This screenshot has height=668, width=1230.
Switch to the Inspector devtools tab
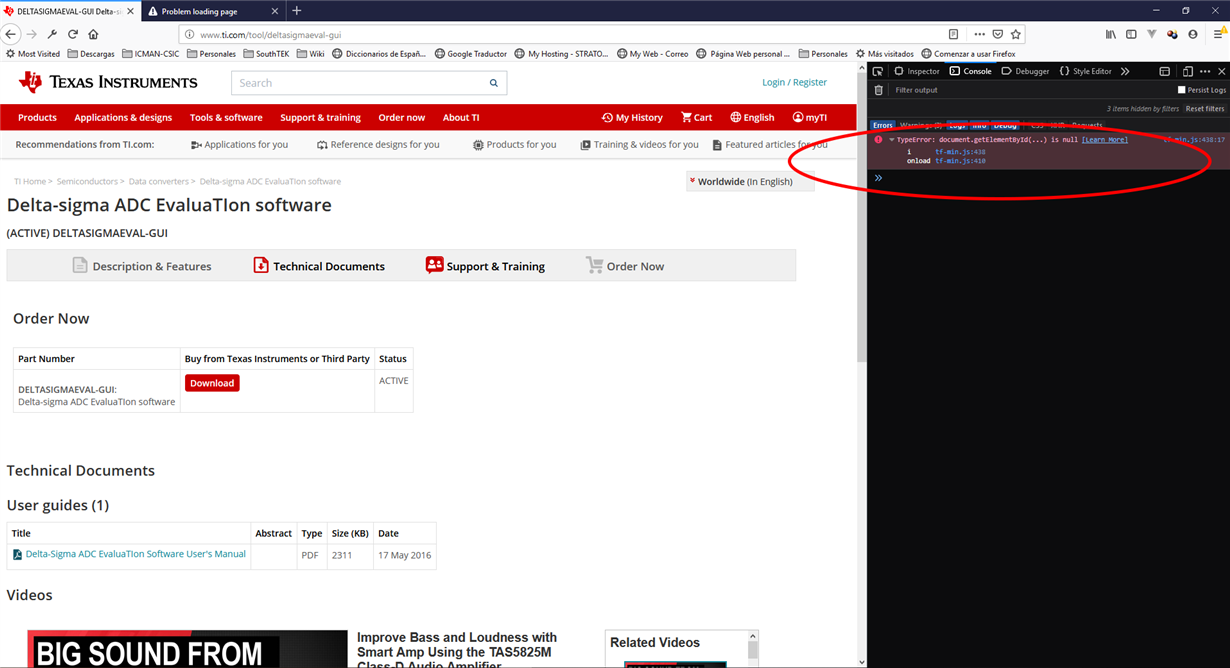tap(917, 71)
